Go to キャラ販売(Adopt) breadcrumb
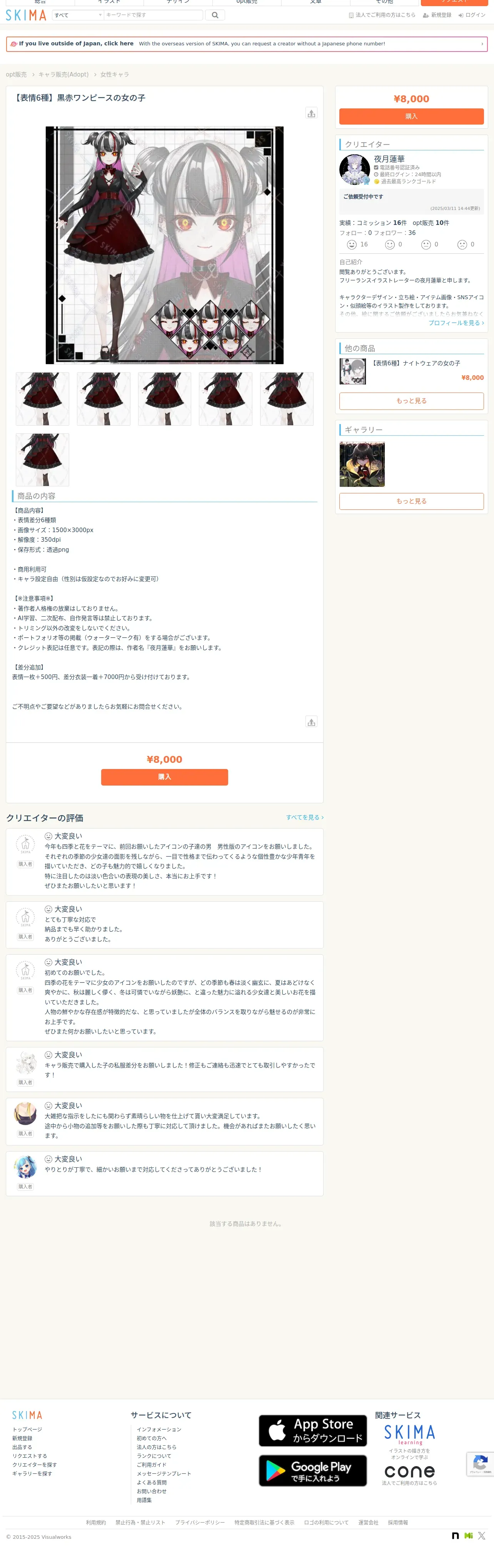 (63, 74)
